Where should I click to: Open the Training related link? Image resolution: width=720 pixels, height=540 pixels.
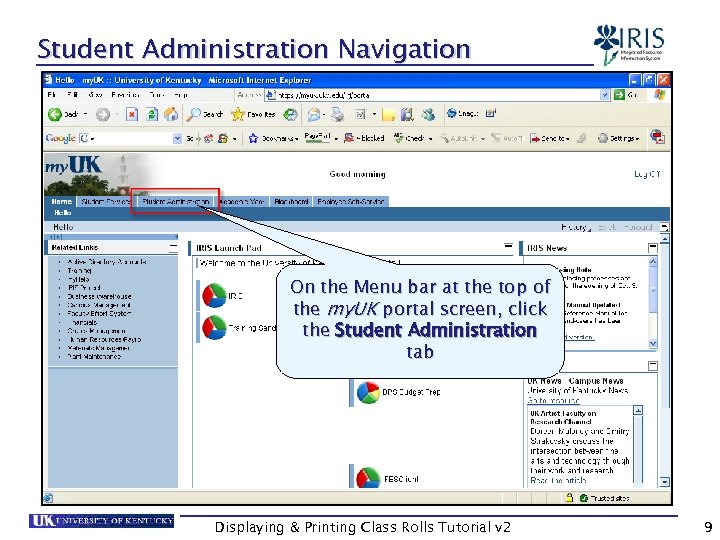click(79, 270)
